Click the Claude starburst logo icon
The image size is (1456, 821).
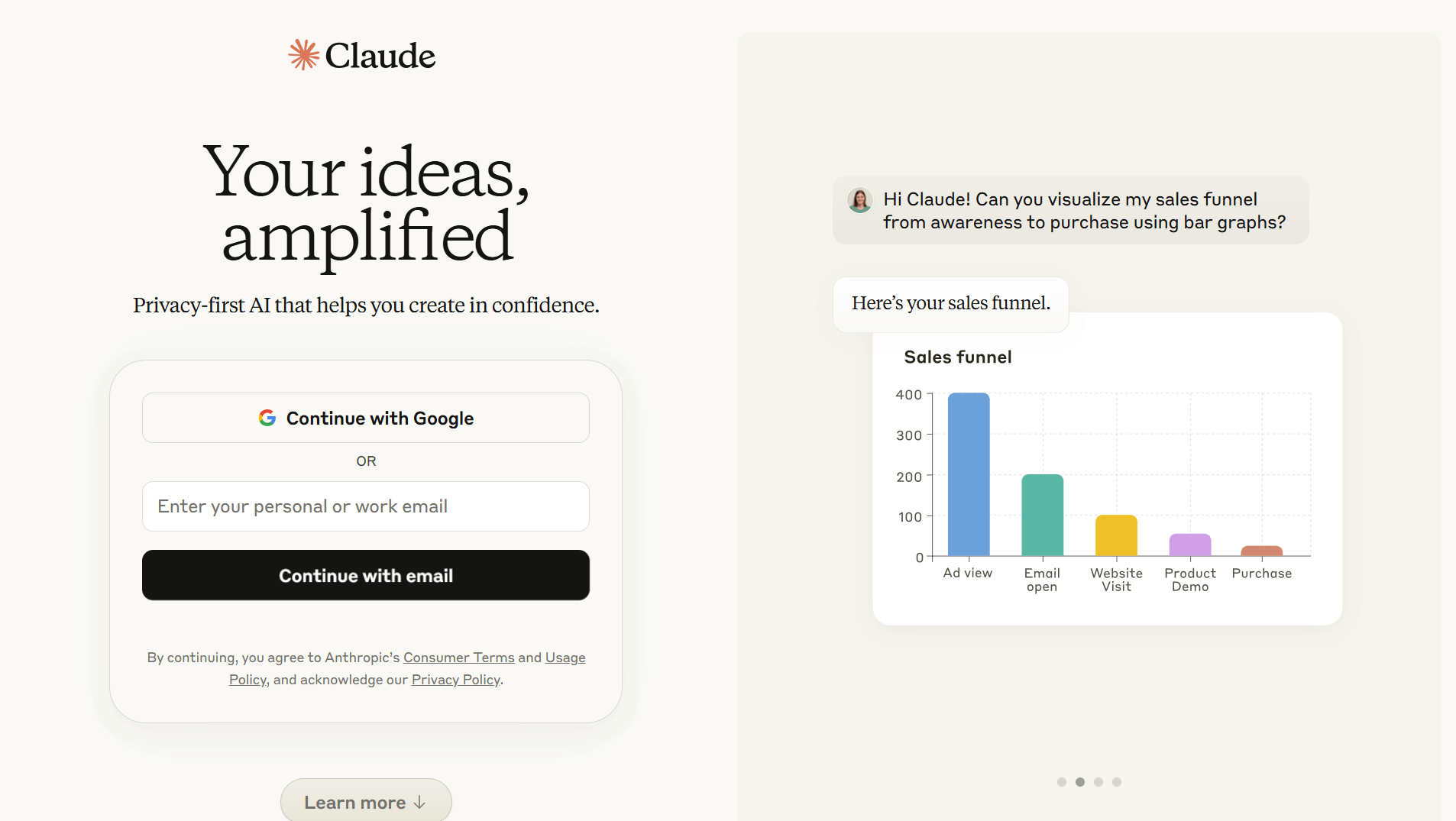[x=303, y=55]
